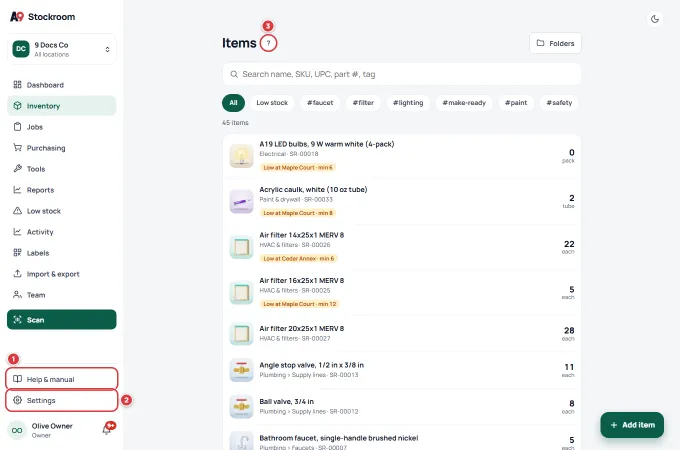Click Air filter 14x25x1 thumbnail
This screenshot has height=450, width=680.
click(x=241, y=247)
